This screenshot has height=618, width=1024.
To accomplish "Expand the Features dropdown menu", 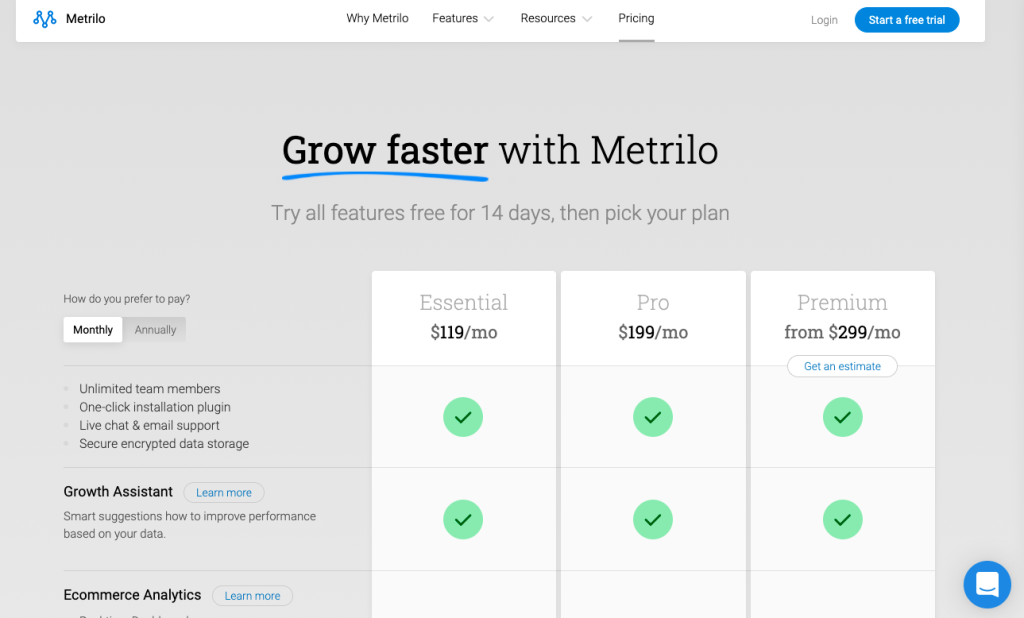I will point(462,19).
